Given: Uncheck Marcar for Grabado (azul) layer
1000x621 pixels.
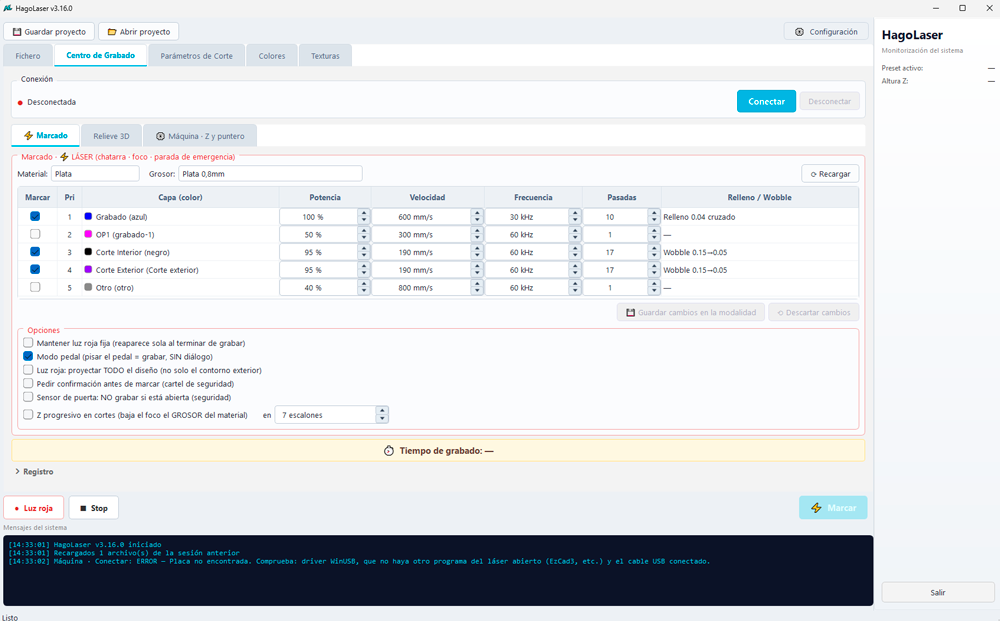Looking at the screenshot, I should (x=35, y=217).
